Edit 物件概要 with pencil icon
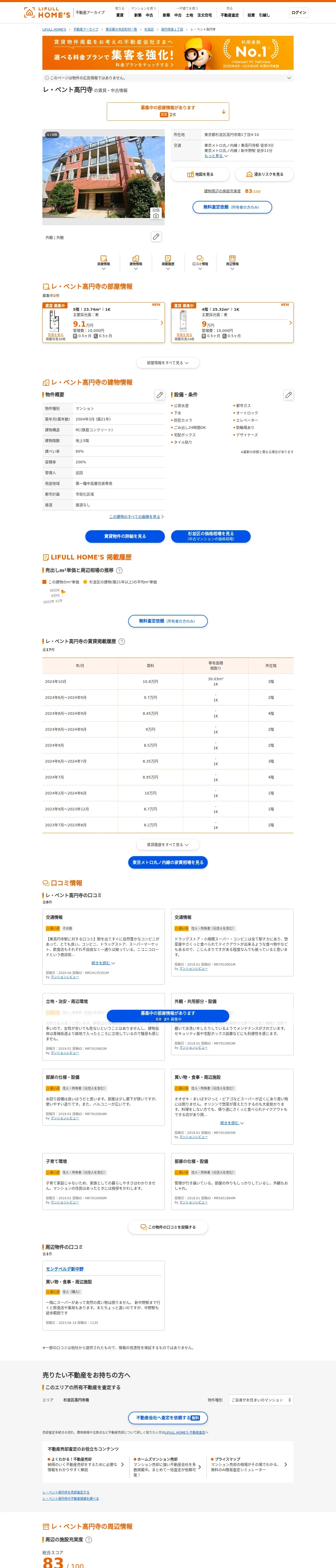Viewport: 336px width, 1568px height. pos(160,395)
